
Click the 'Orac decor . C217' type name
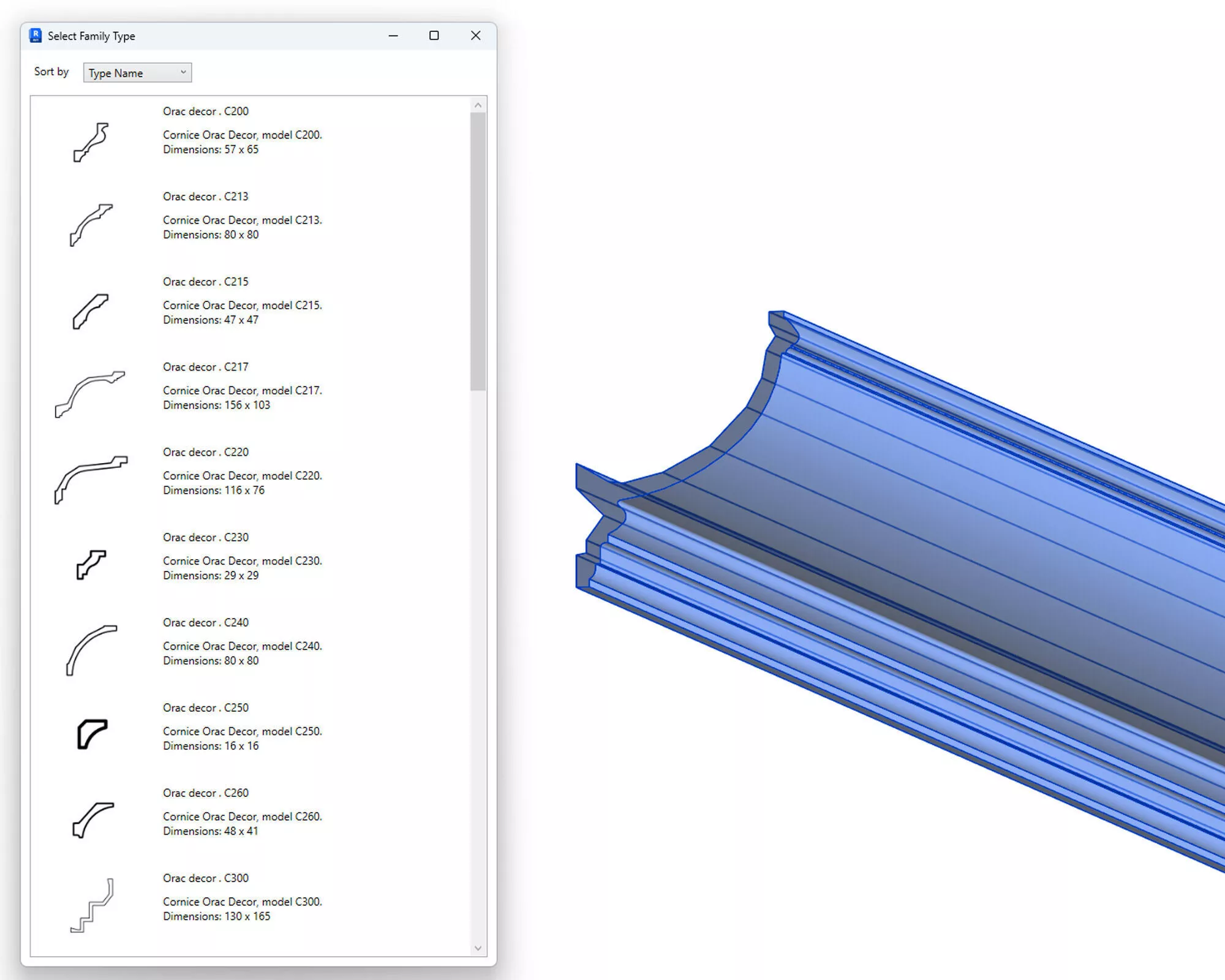coord(206,367)
